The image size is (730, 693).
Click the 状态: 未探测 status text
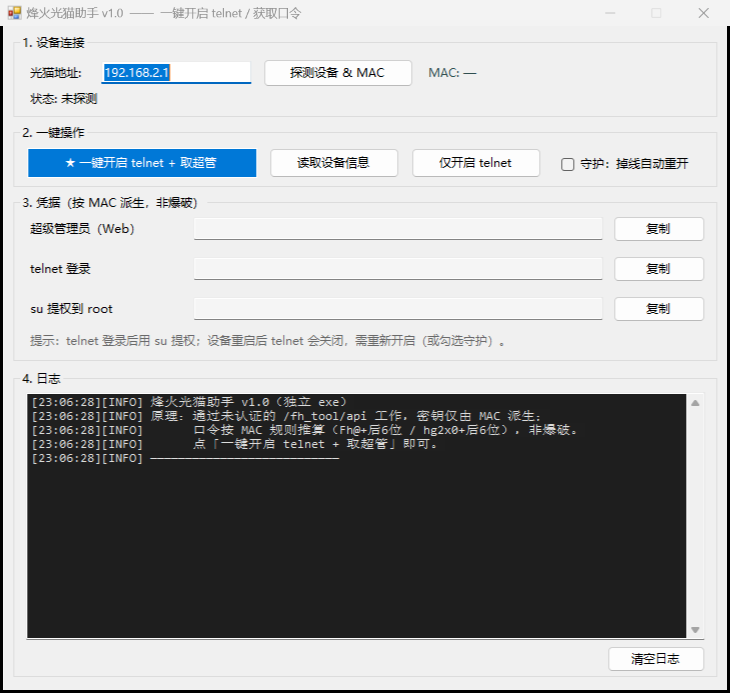point(64,99)
